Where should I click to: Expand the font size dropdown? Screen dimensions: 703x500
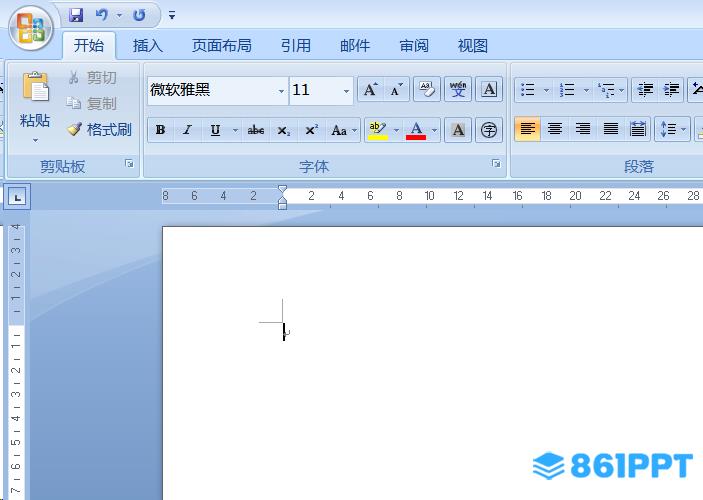pos(346,91)
